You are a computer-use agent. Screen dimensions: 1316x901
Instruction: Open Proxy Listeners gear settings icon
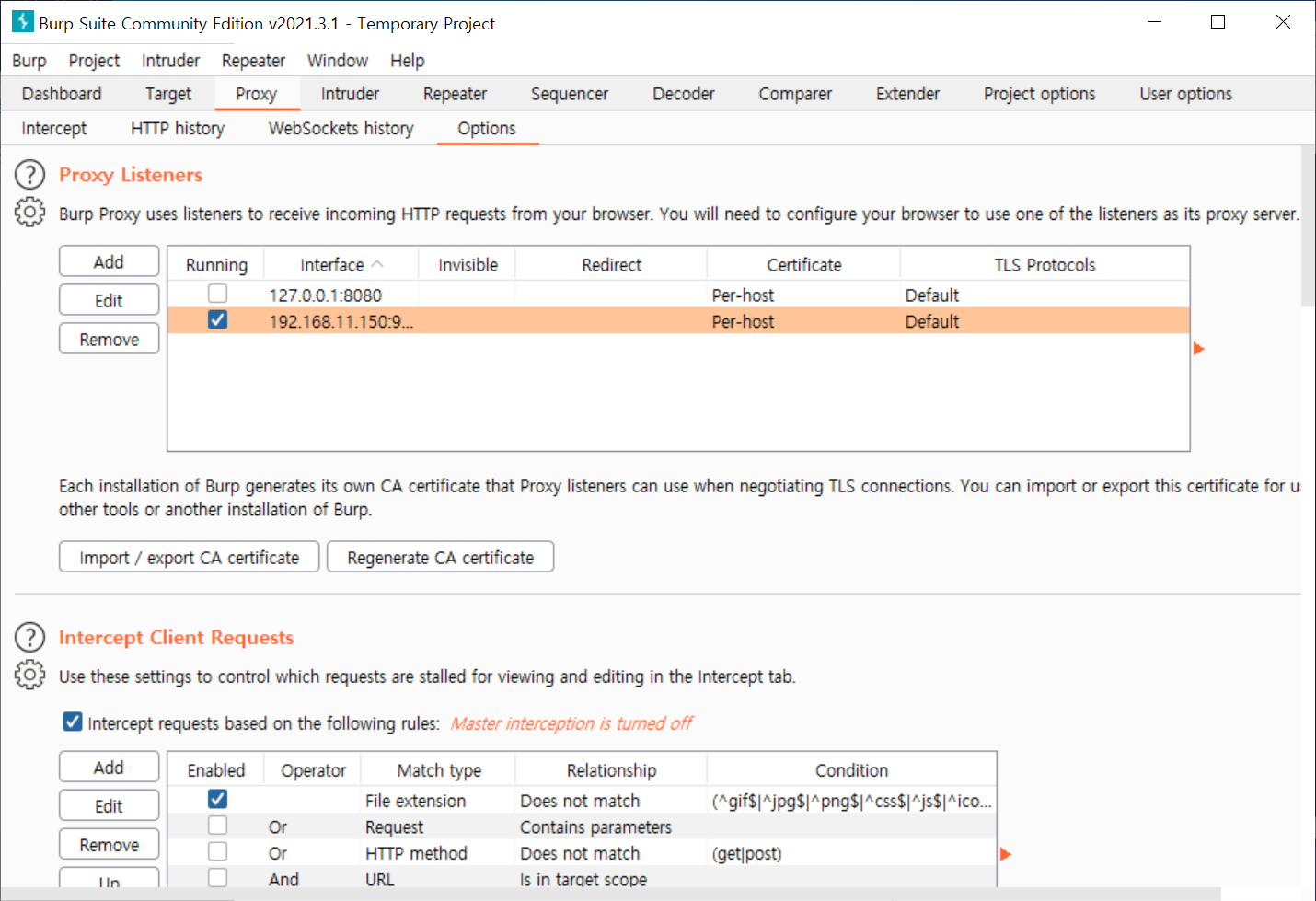click(x=29, y=213)
